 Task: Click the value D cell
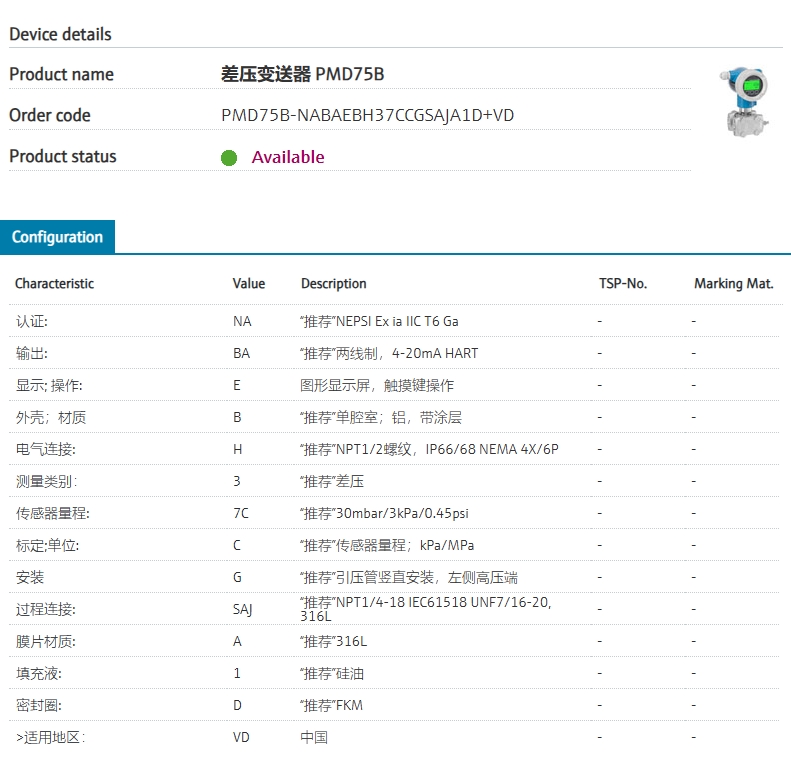pos(238,705)
